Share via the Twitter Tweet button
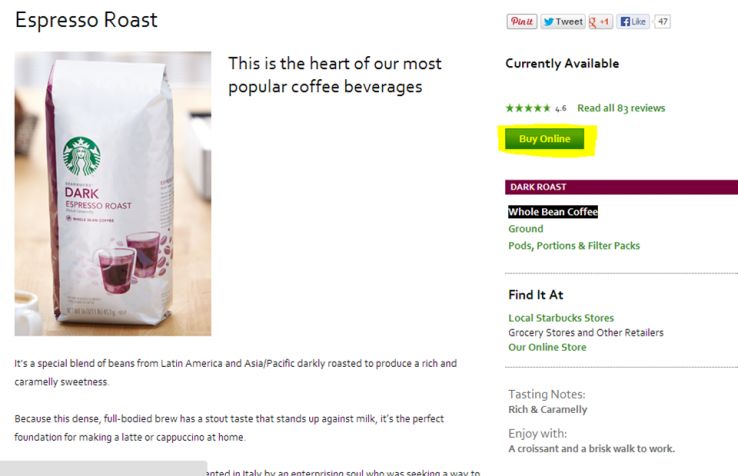Image resolution: width=738 pixels, height=476 pixels. pyautogui.click(x=562, y=21)
